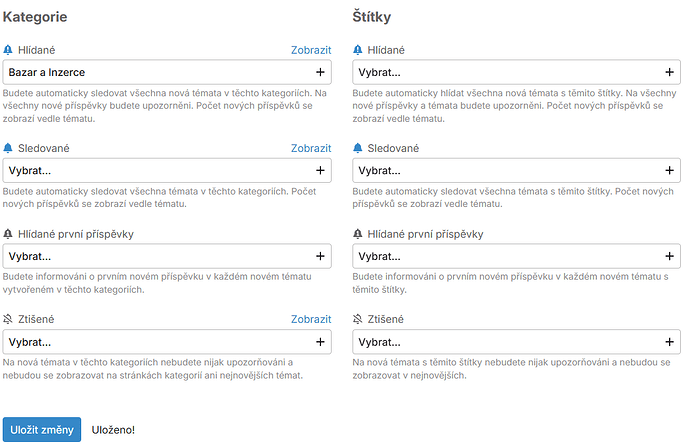The image size is (690, 444).
Task: Click the bell icon beside Štítky Hlídané
Action: click(x=358, y=50)
